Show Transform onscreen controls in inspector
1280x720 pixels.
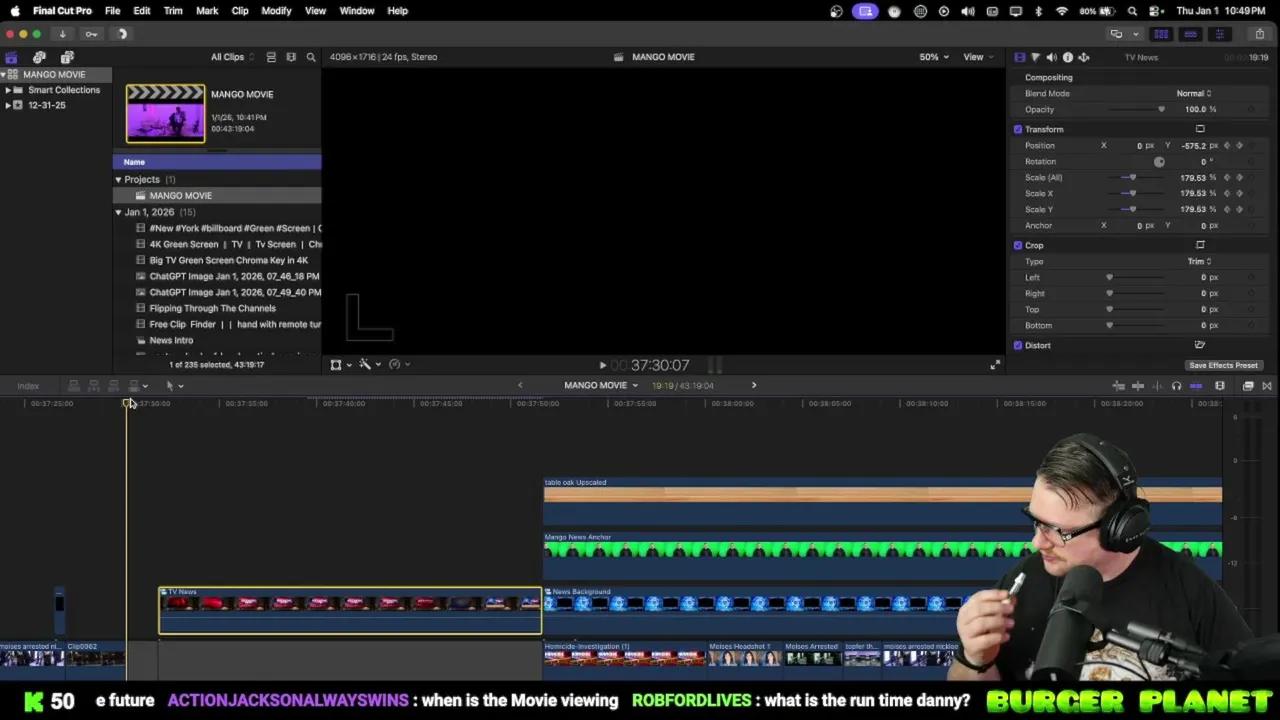(x=1200, y=129)
